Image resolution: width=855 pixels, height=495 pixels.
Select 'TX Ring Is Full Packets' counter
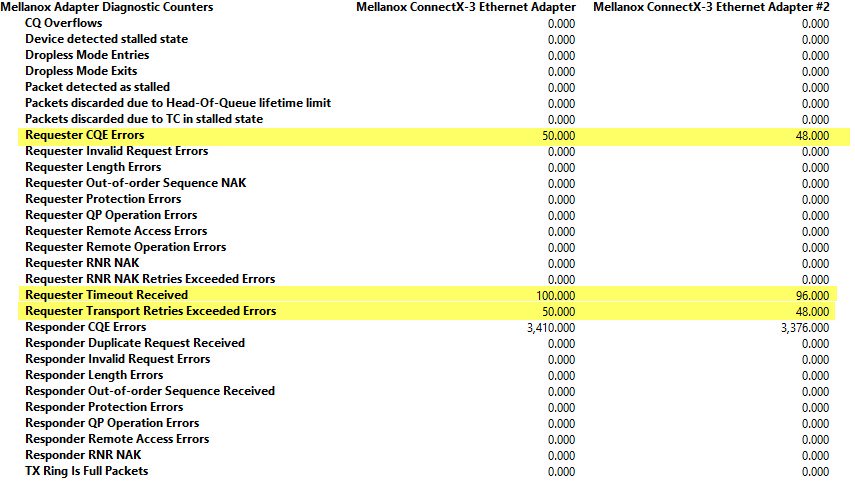click(x=87, y=471)
